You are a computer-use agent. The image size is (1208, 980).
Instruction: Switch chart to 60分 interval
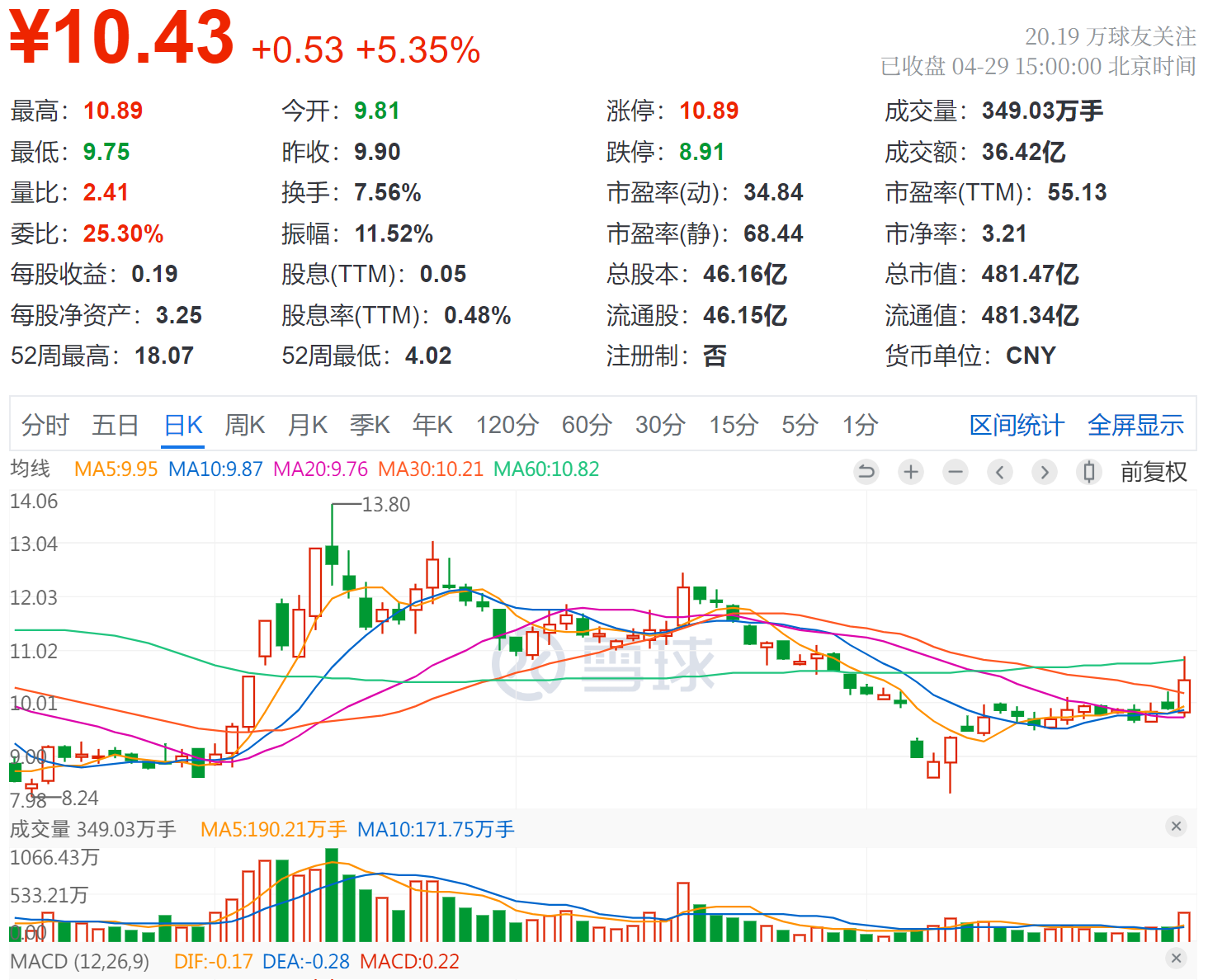pos(587,425)
